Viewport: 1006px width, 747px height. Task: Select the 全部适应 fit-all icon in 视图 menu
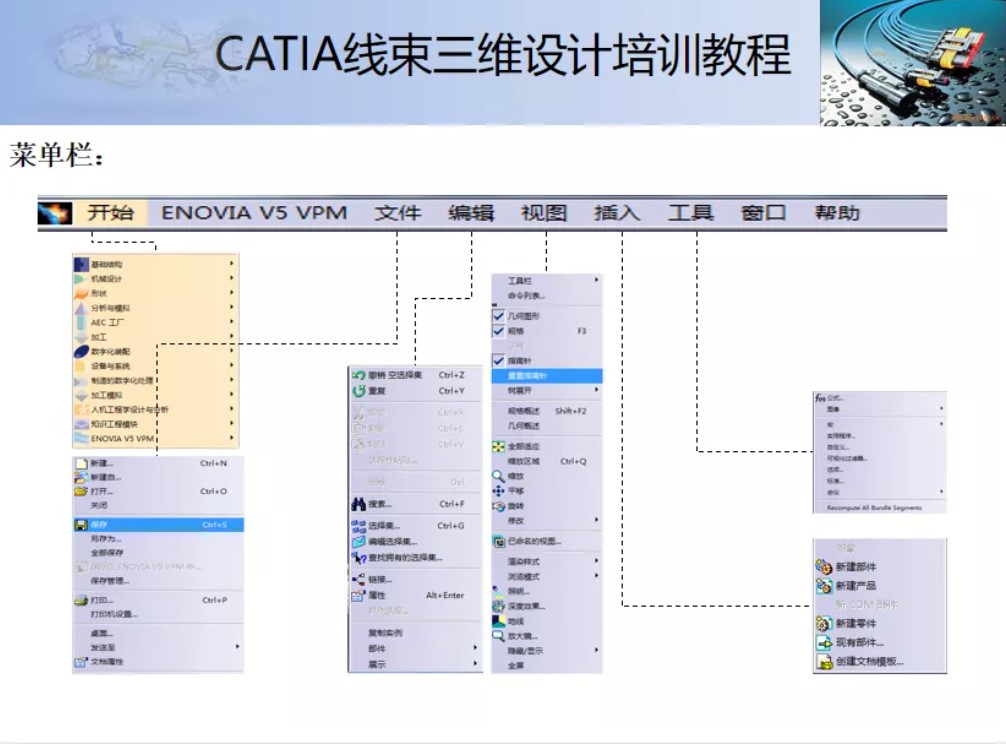(x=497, y=448)
